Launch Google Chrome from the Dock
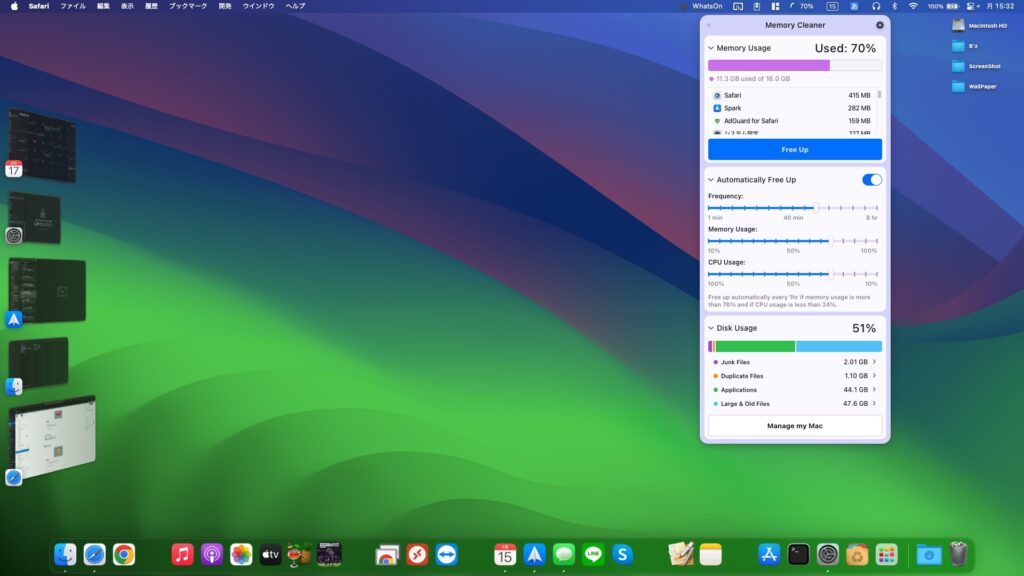The height and width of the screenshot is (576, 1024). tap(124, 554)
